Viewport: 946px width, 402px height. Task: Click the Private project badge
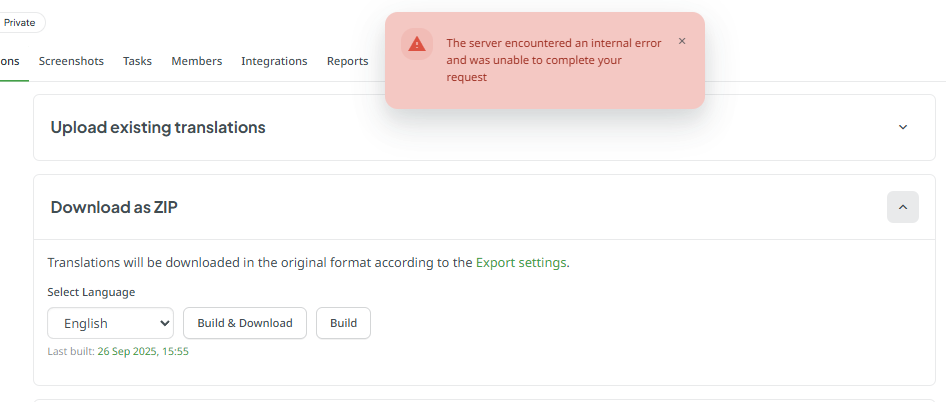20,22
